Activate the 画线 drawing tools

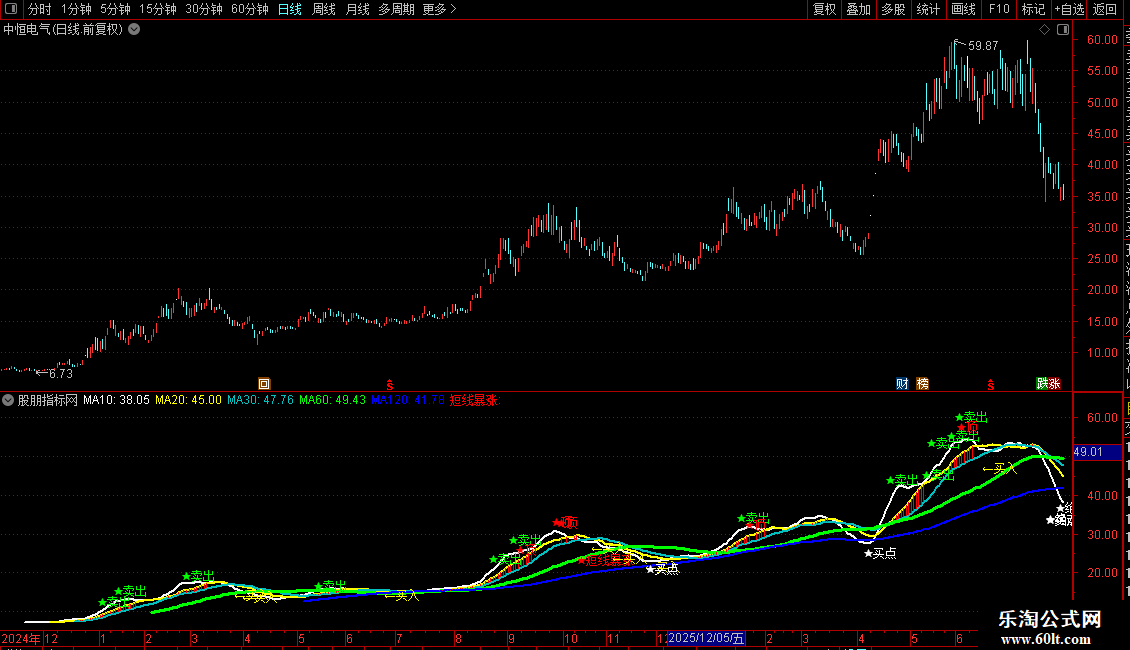(x=963, y=9)
